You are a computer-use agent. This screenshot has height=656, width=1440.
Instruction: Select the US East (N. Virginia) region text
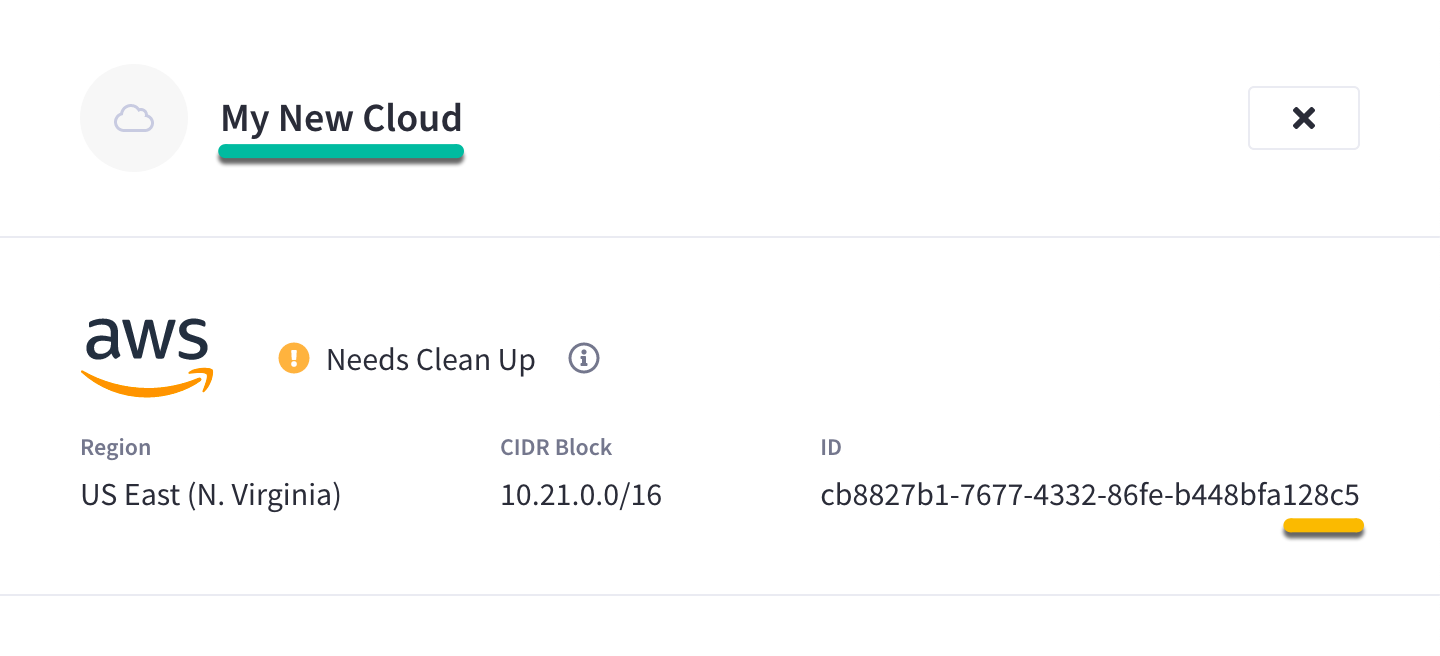pyautogui.click(x=211, y=494)
